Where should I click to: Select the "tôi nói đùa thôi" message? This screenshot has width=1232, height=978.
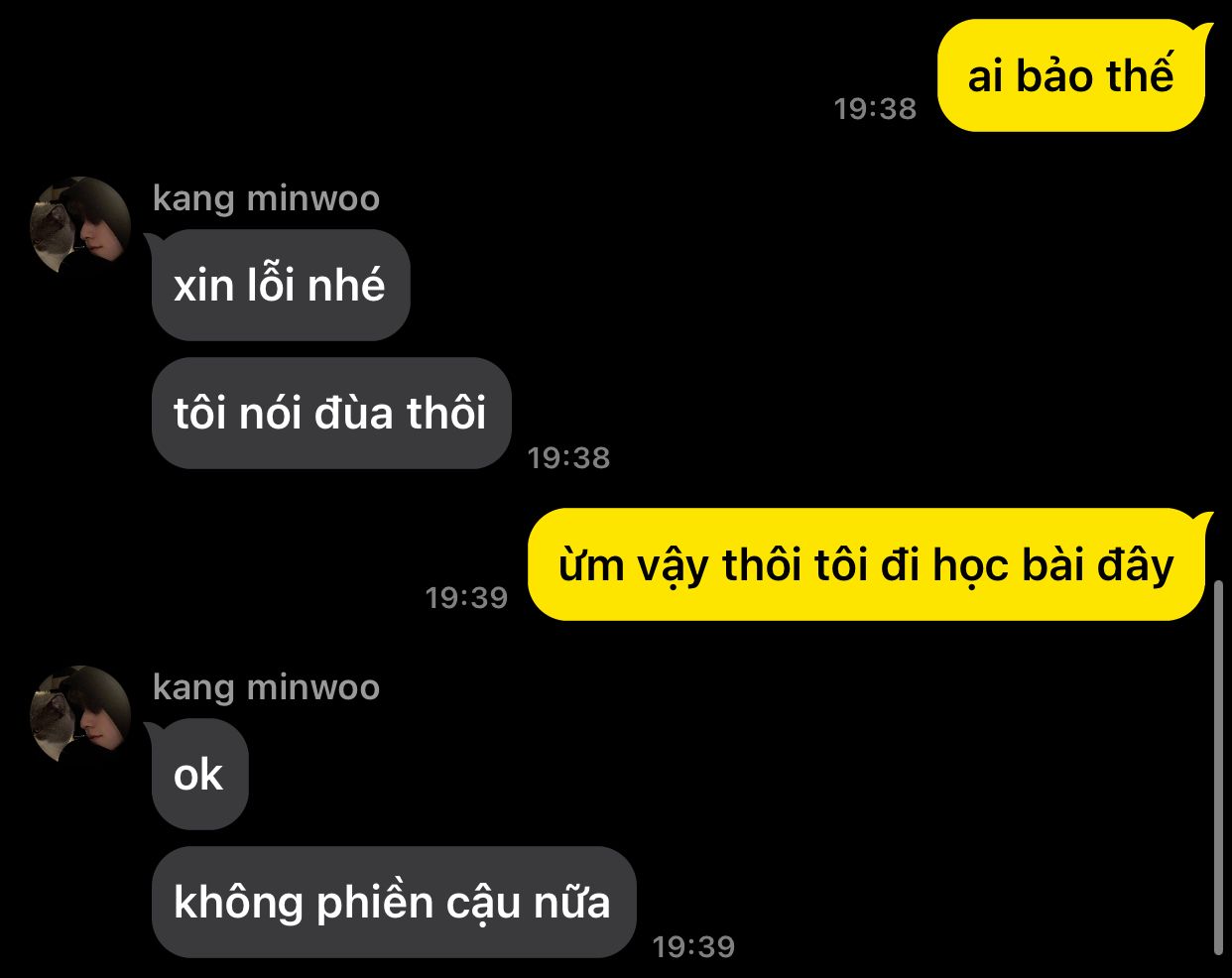331,413
